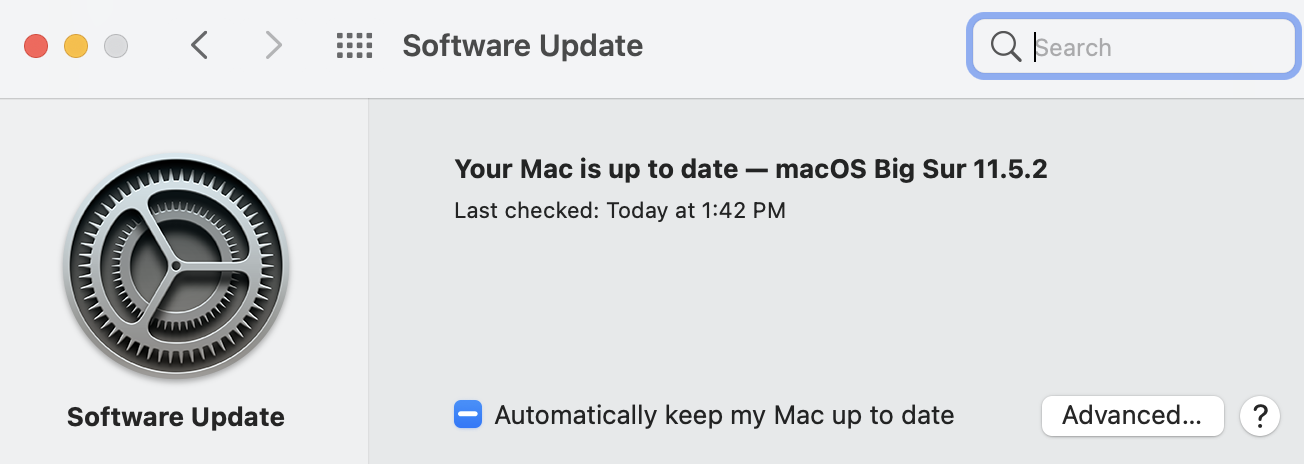
Task: Click the Software Update gear icon
Action: point(177,266)
